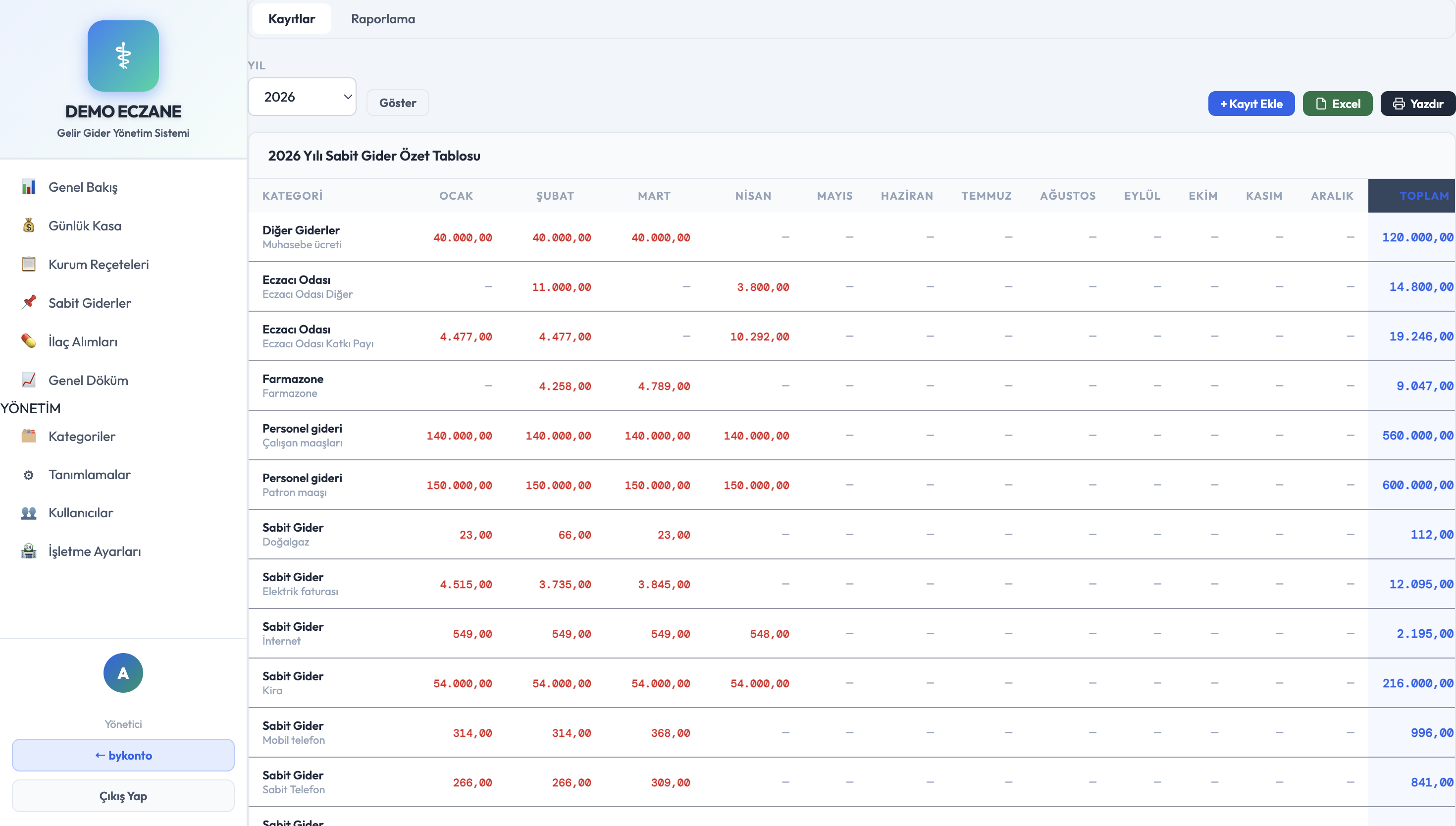Print the table using Yazdır
Viewport: 1456px width, 826px height.
pyautogui.click(x=1417, y=104)
